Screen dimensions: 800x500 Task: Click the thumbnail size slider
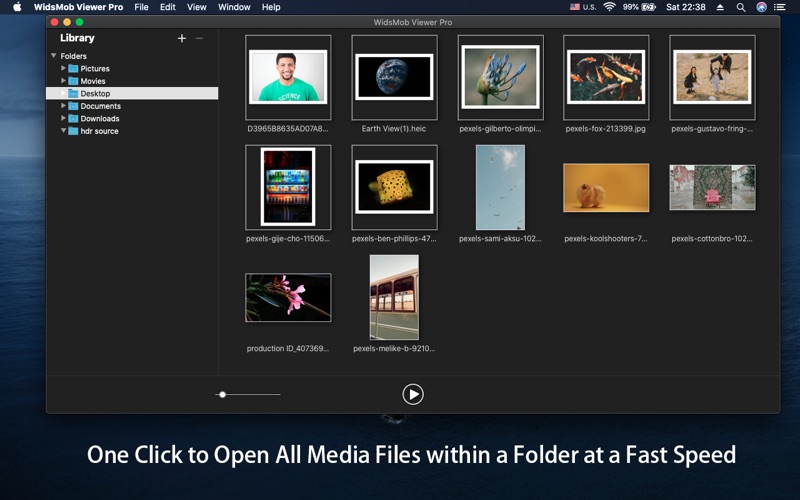pyautogui.click(x=222, y=394)
